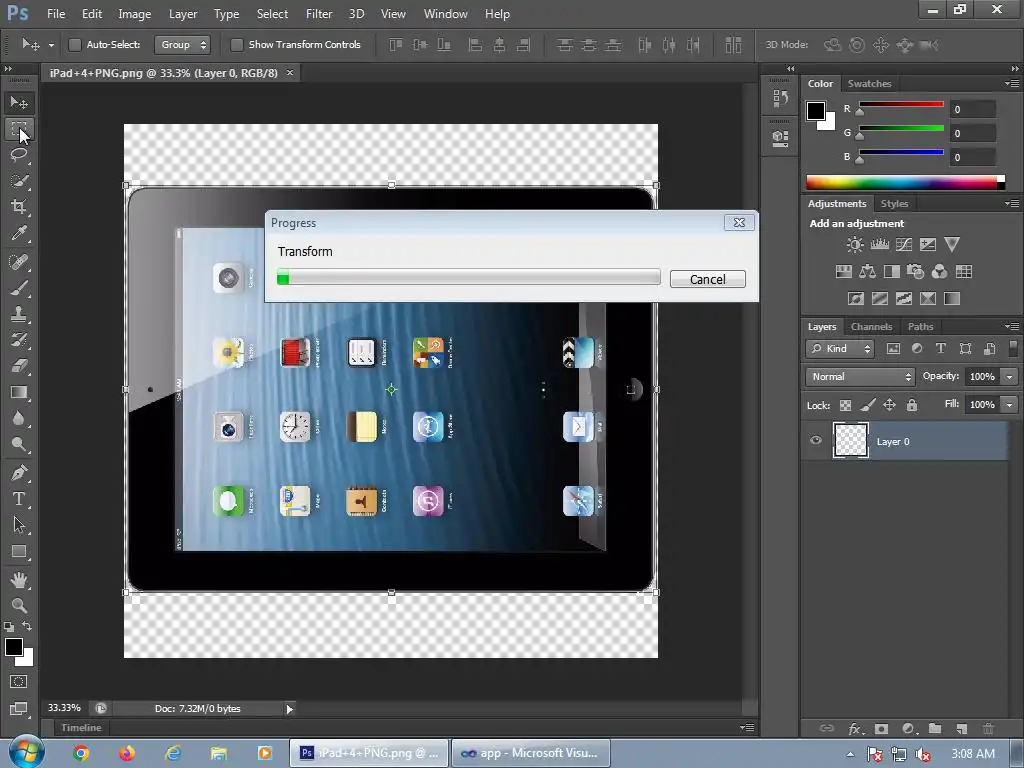Select the History Brush tool
Viewport: 1024px width, 768px height.
coord(19,340)
